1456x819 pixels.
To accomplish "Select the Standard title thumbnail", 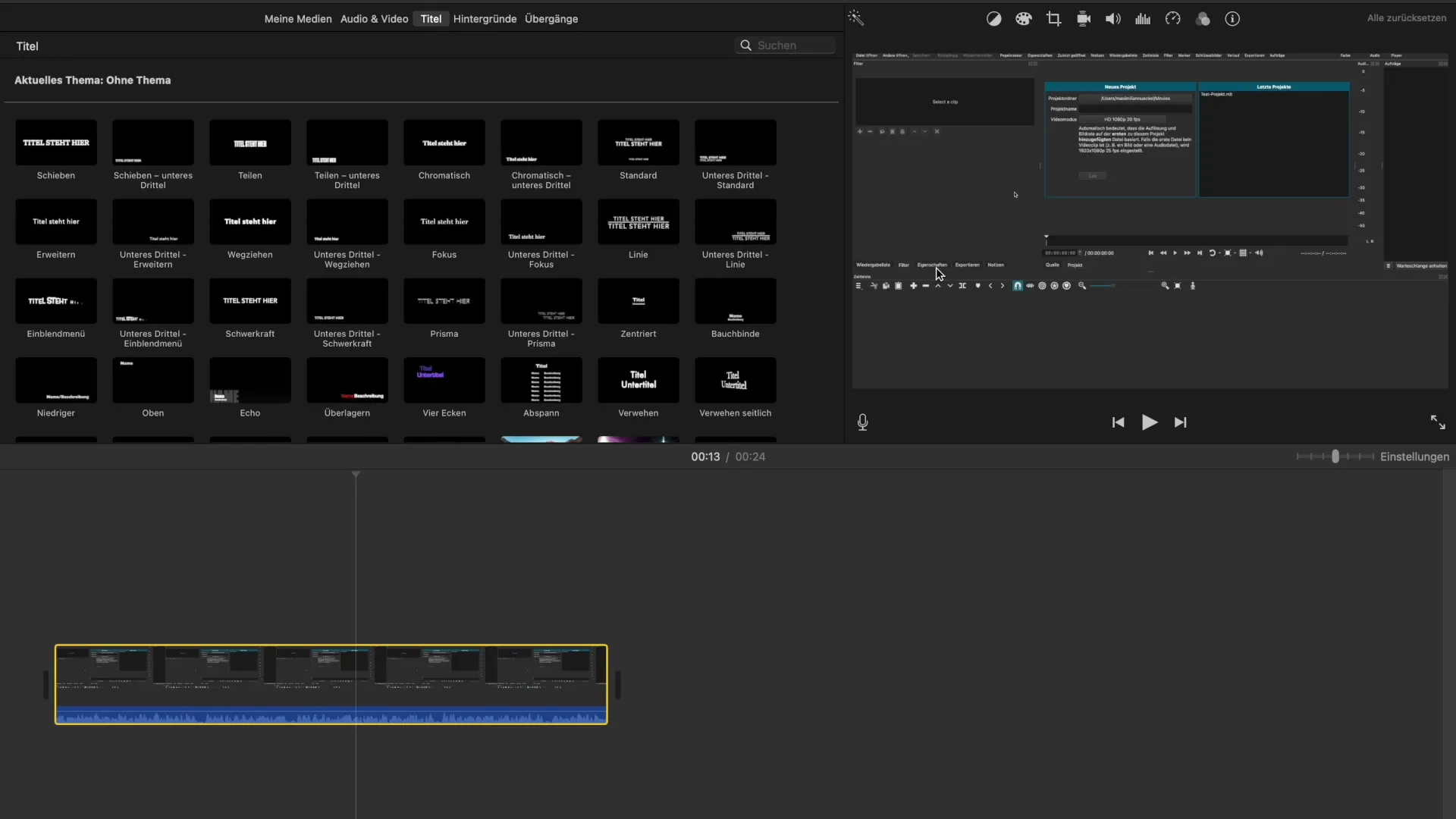I will point(639,143).
